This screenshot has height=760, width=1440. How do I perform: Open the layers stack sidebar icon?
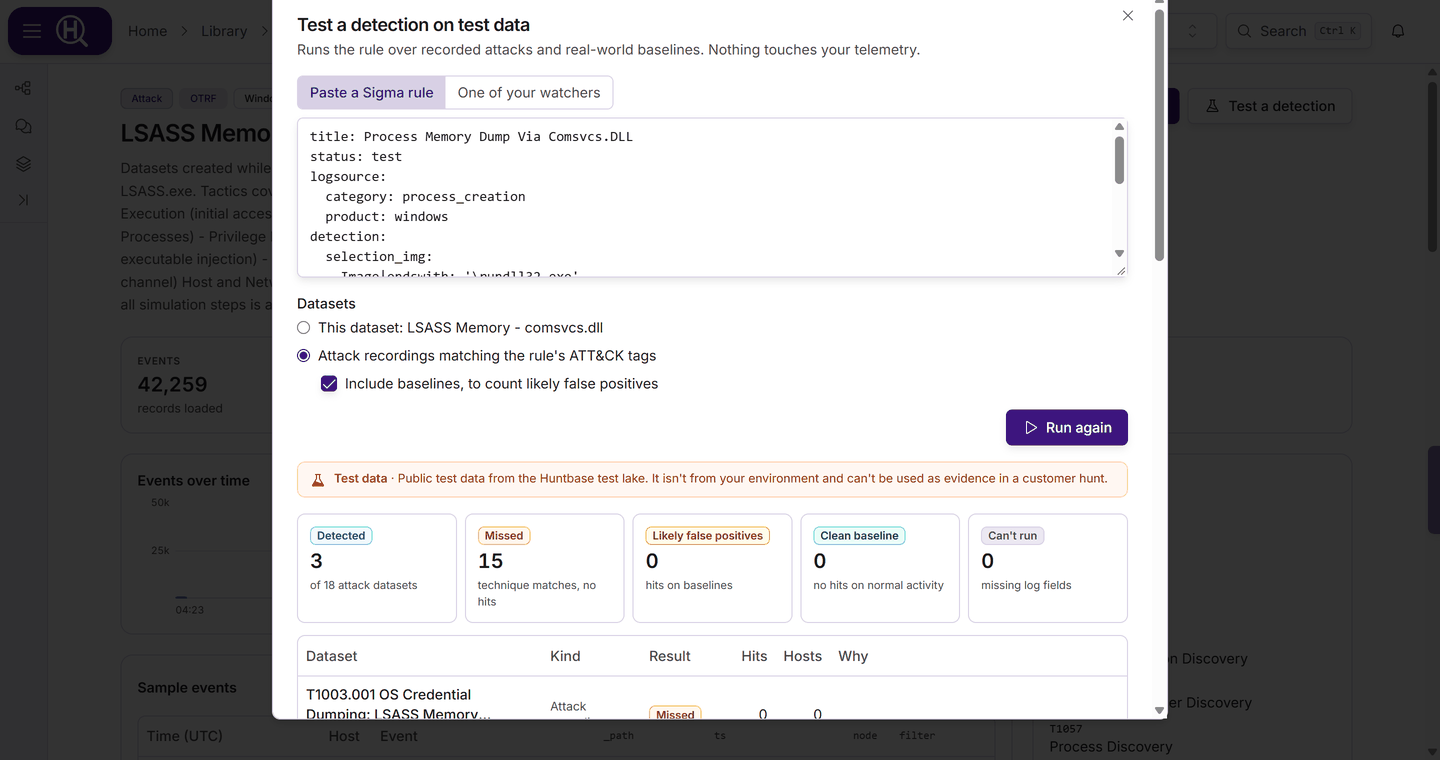23,164
